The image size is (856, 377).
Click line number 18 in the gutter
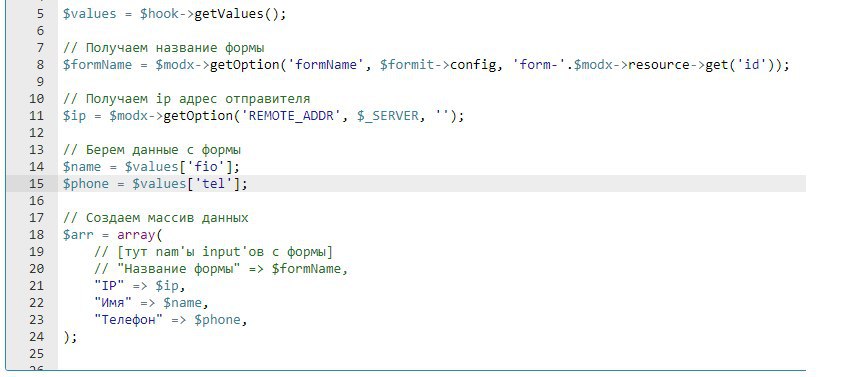click(36, 235)
